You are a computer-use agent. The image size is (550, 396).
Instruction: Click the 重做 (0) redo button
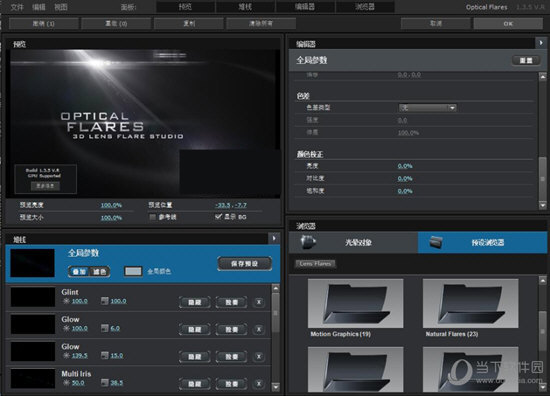[116, 24]
